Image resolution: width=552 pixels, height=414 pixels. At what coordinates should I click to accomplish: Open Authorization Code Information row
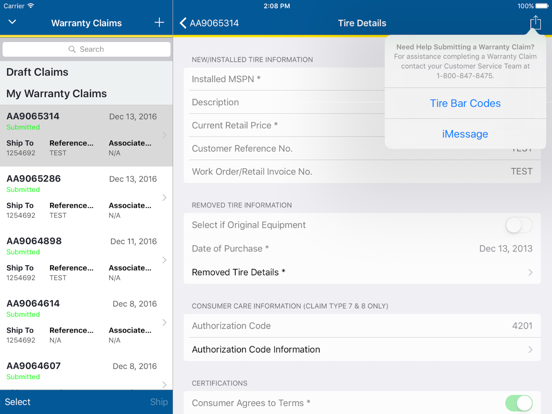[362, 349]
